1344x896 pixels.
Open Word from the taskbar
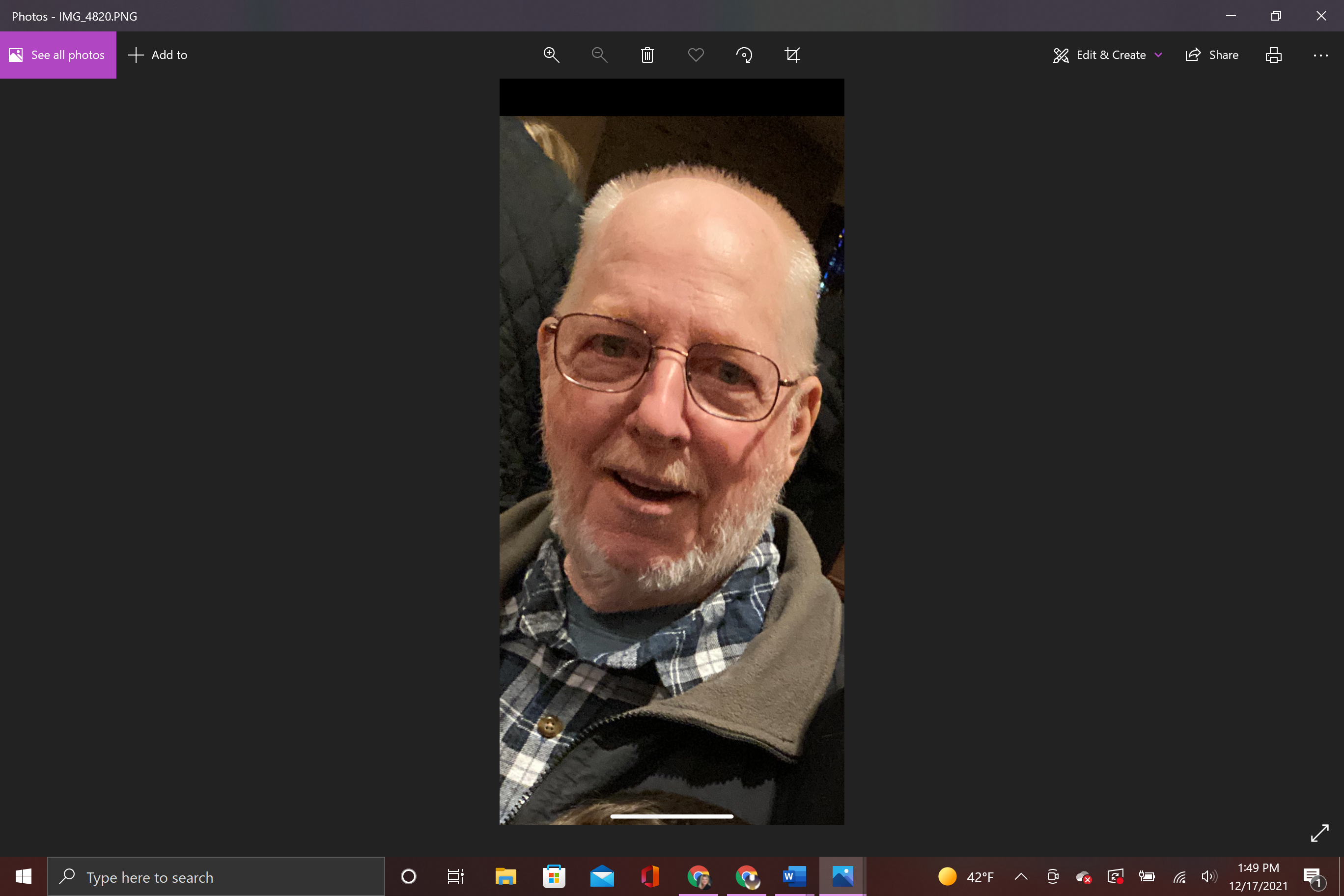(x=794, y=876)
